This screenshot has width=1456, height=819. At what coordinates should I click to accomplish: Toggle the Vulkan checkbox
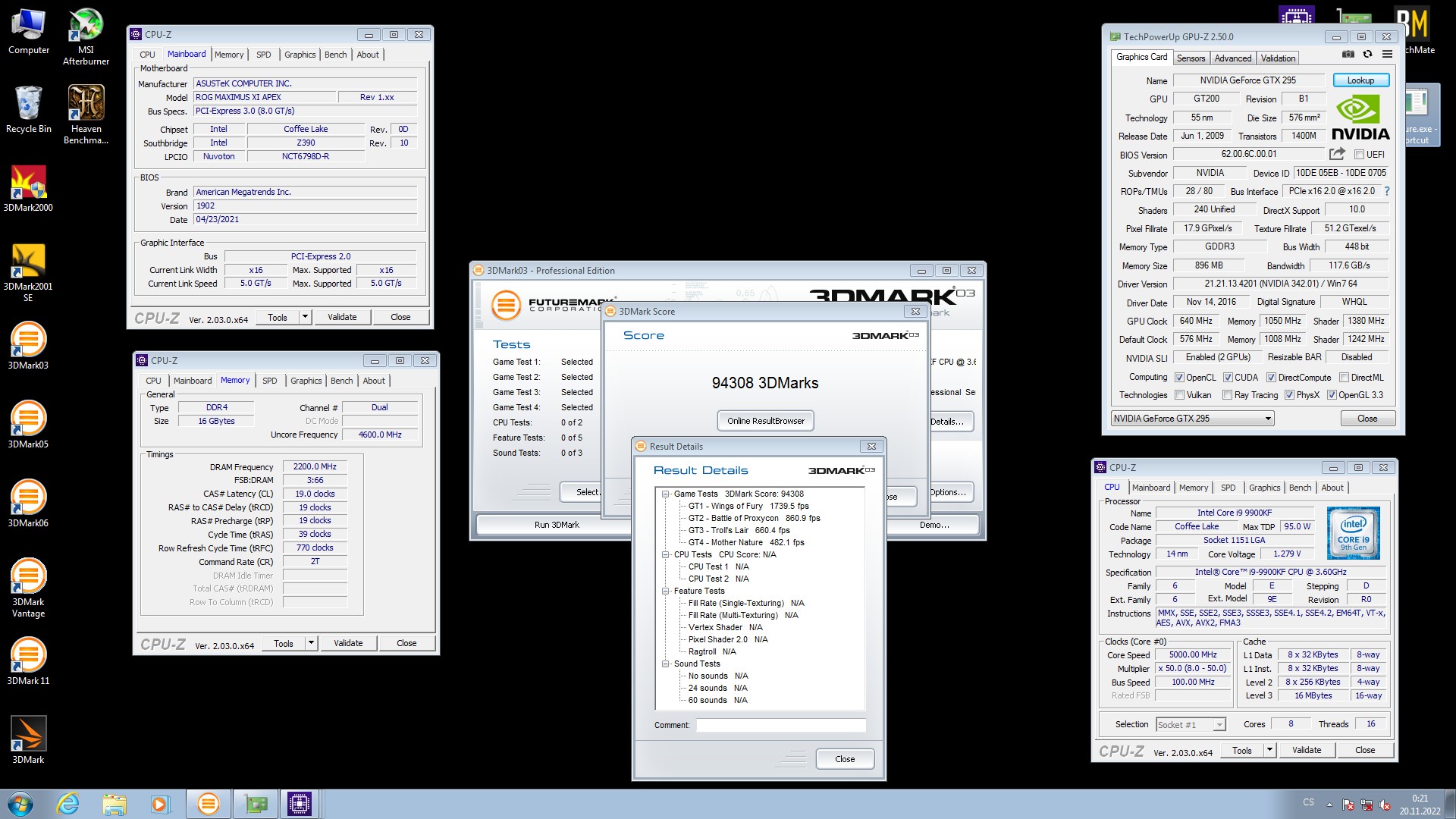click(1179, 395)
